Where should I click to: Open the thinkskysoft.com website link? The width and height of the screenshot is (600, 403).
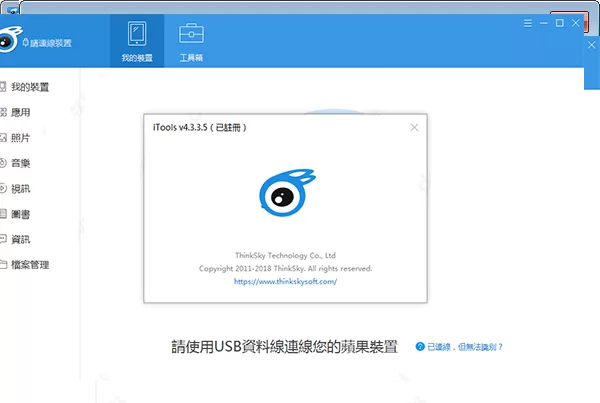[285, 282]
